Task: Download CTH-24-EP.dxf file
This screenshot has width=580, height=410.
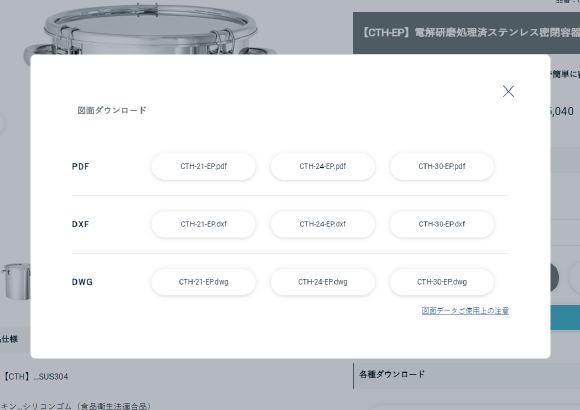Action: tap(323, 224)
